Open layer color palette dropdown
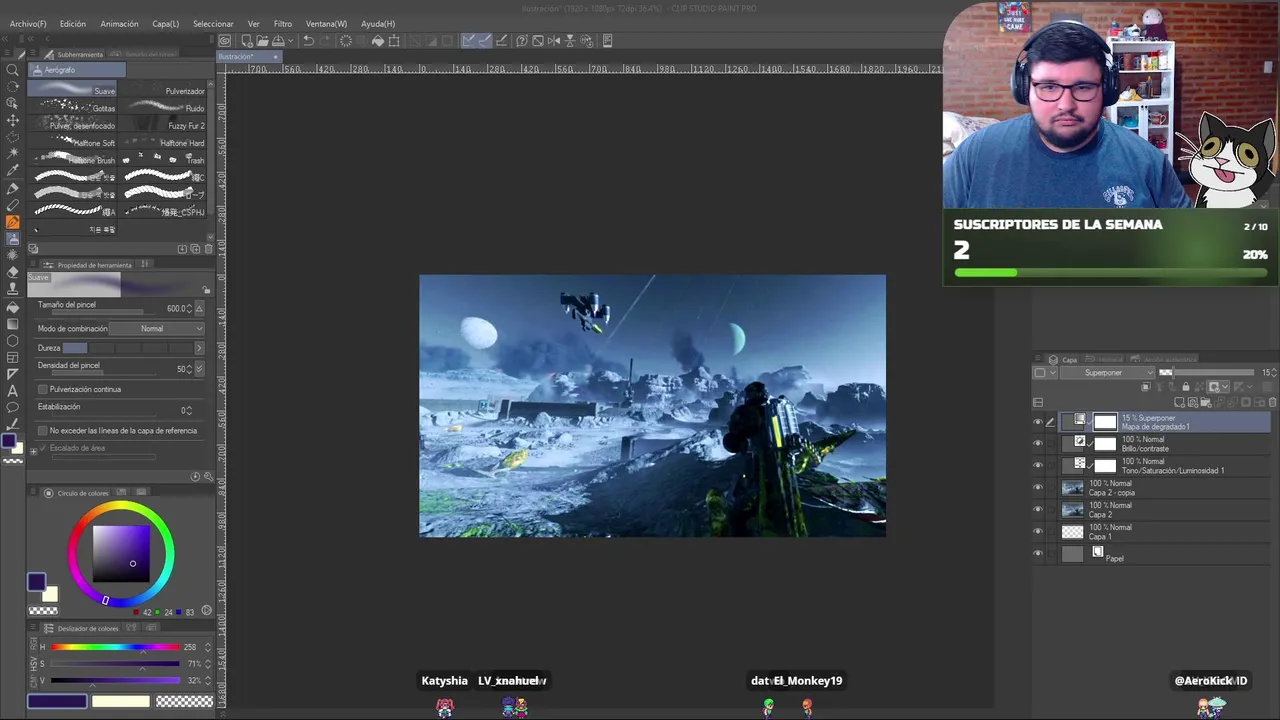This screenshot has width=1280, height=720. pos(1045,372)
